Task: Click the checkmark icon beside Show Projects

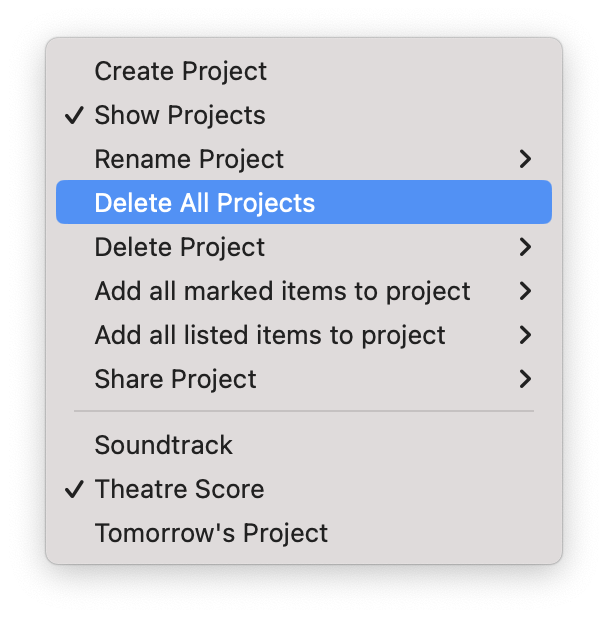Action: click(74, 115)
